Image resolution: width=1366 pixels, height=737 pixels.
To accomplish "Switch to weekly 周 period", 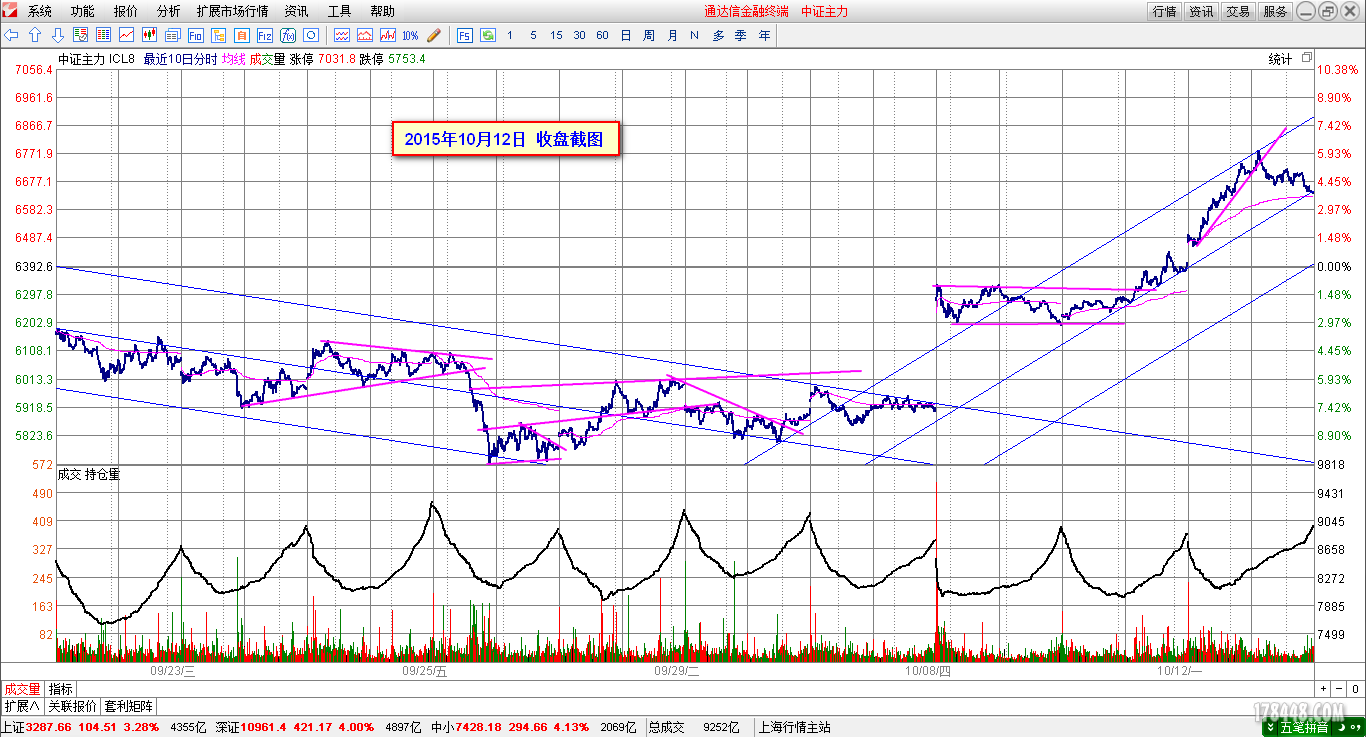I will pos(649,35).
